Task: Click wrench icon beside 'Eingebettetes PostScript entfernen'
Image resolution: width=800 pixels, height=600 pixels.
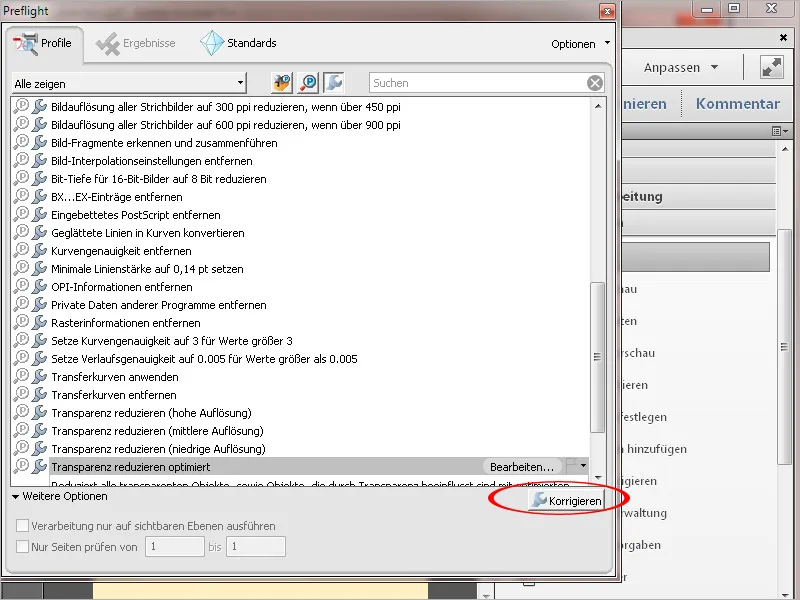Action: point(39,215)
